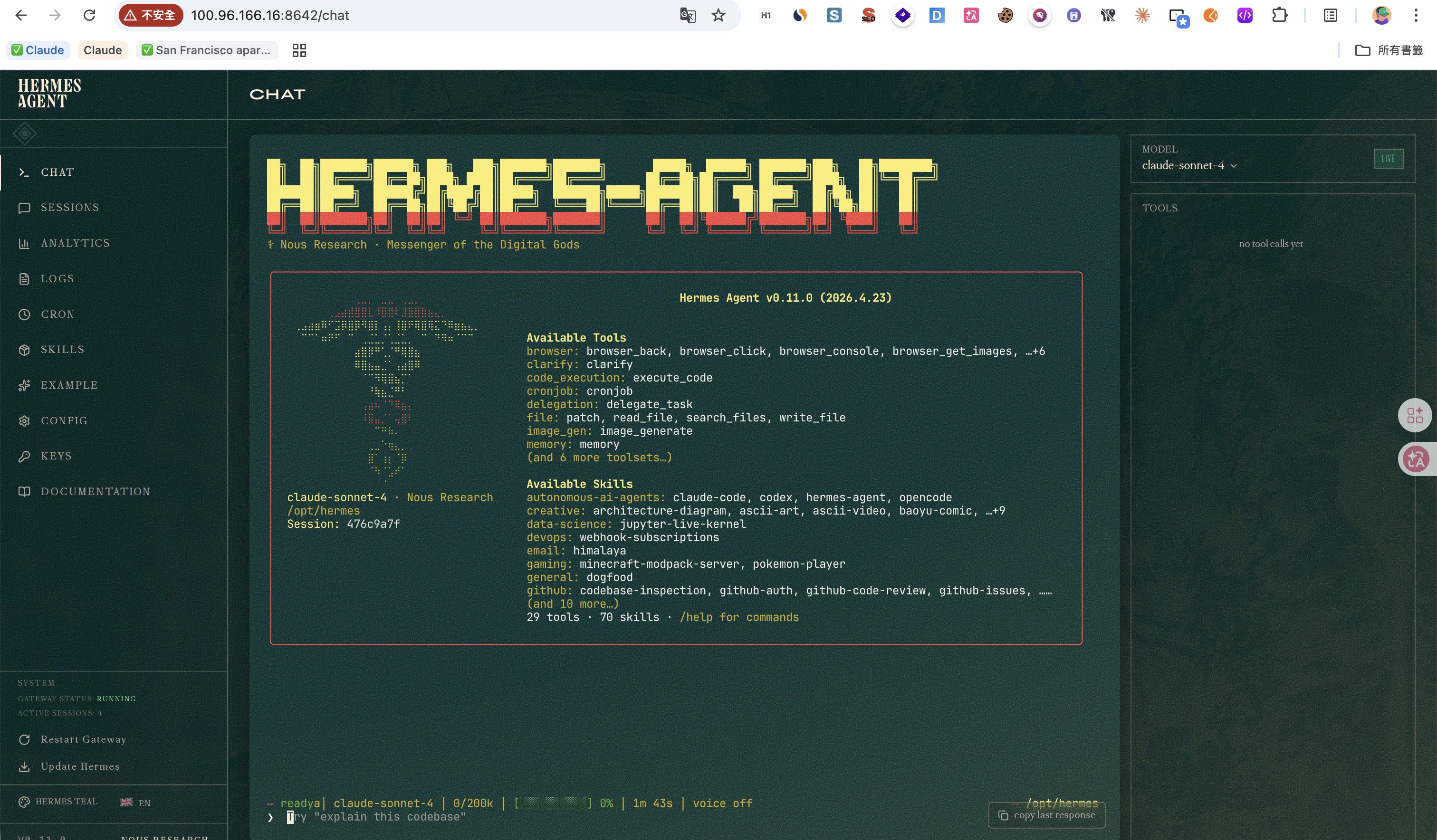
Task: Open Logs via its document icon
Action: (x=24, y=279)
